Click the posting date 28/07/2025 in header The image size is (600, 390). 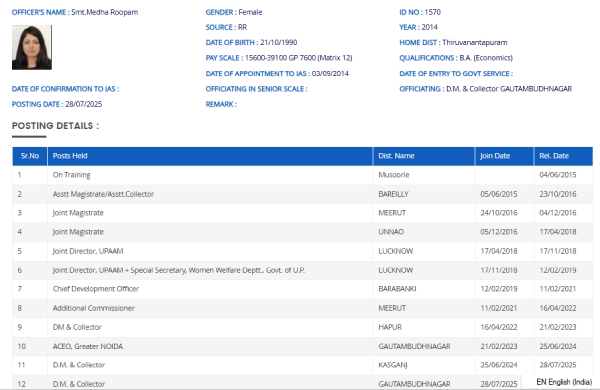click(83, 104)
